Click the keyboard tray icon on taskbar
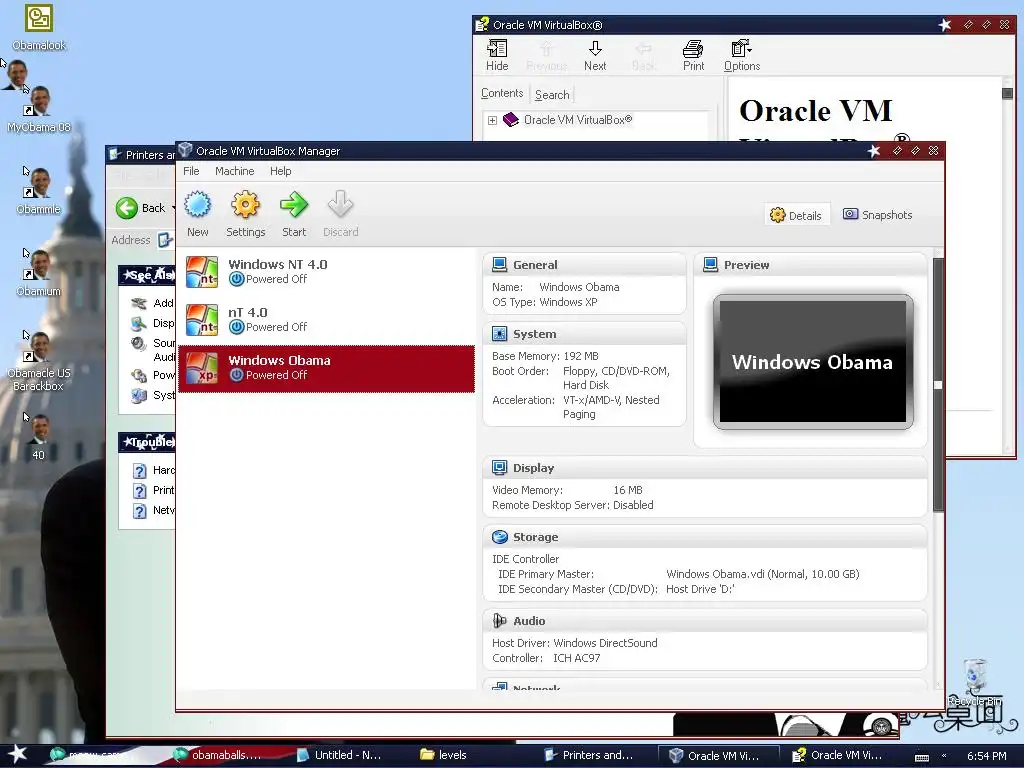Viewport: 1024px width, 768px height. (x=921, y=756)
